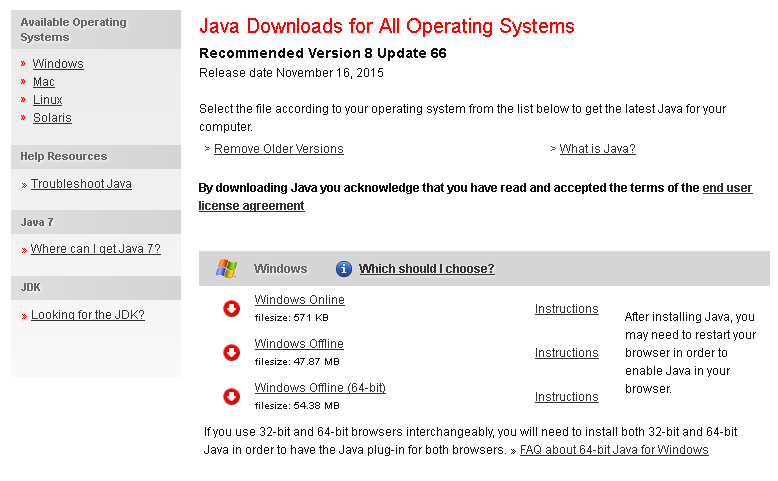Click Where can I get Java 7?
This screenshot has width=778, height=481.
tap(95, 249)
